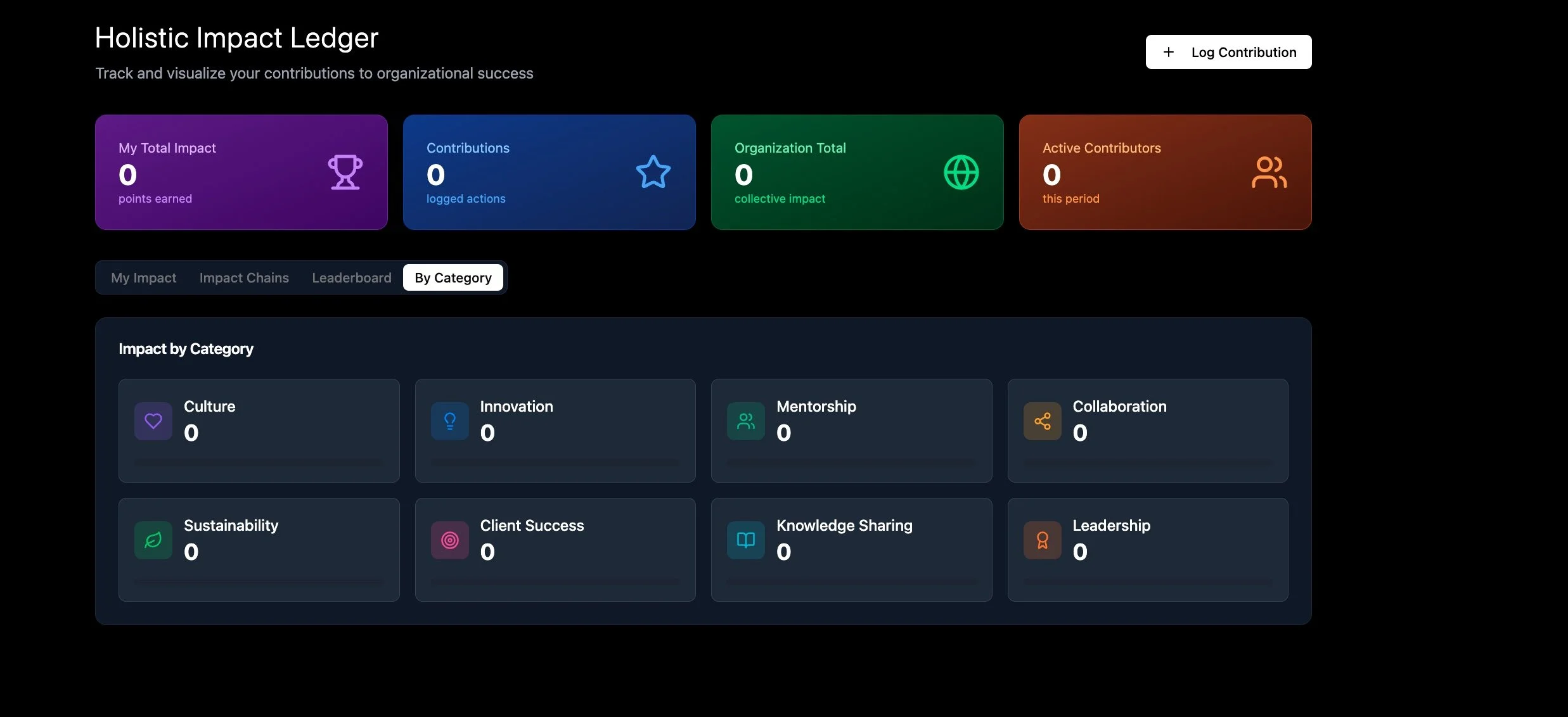Click the target icon for Client Success
Viewport: 1568px width, 717px height.
pyautogui.click(x=450, y=540)
